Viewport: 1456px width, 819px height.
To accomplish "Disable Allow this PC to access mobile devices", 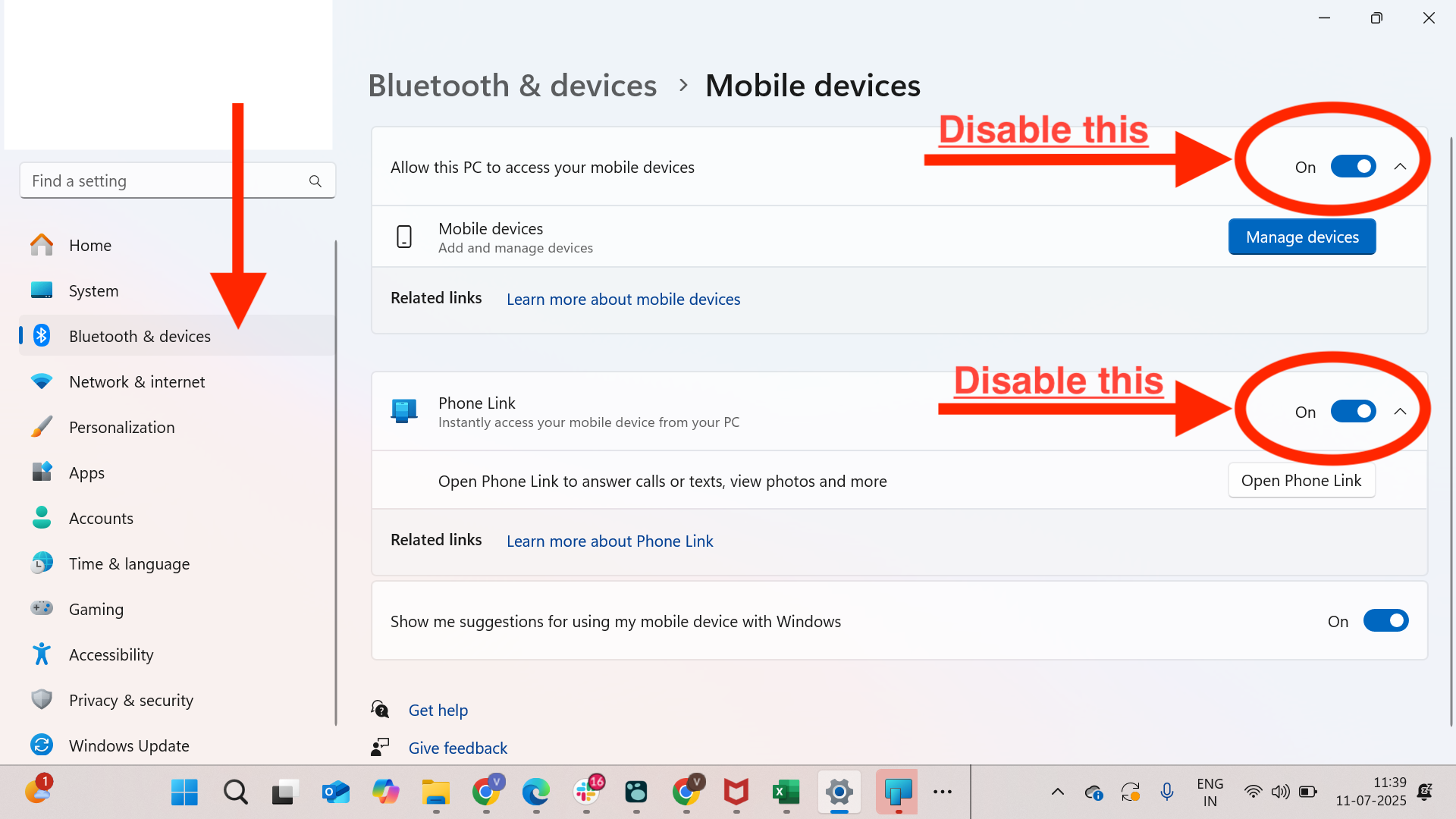I will 1353,167.
